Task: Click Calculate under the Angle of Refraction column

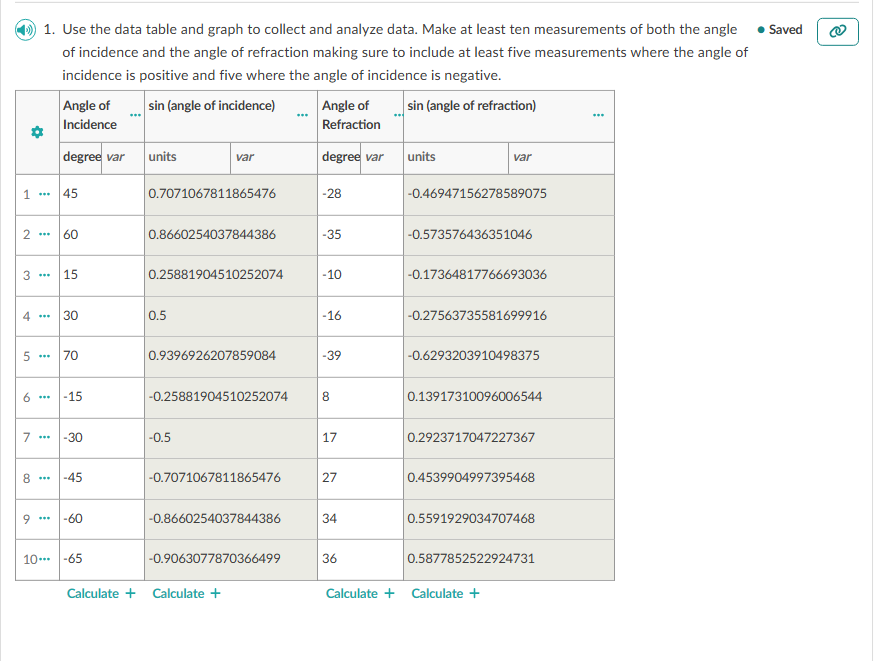Action: (360, 593)
